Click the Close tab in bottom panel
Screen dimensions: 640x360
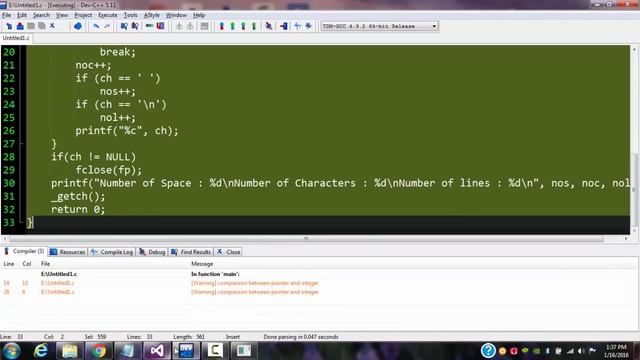[229, 252]
